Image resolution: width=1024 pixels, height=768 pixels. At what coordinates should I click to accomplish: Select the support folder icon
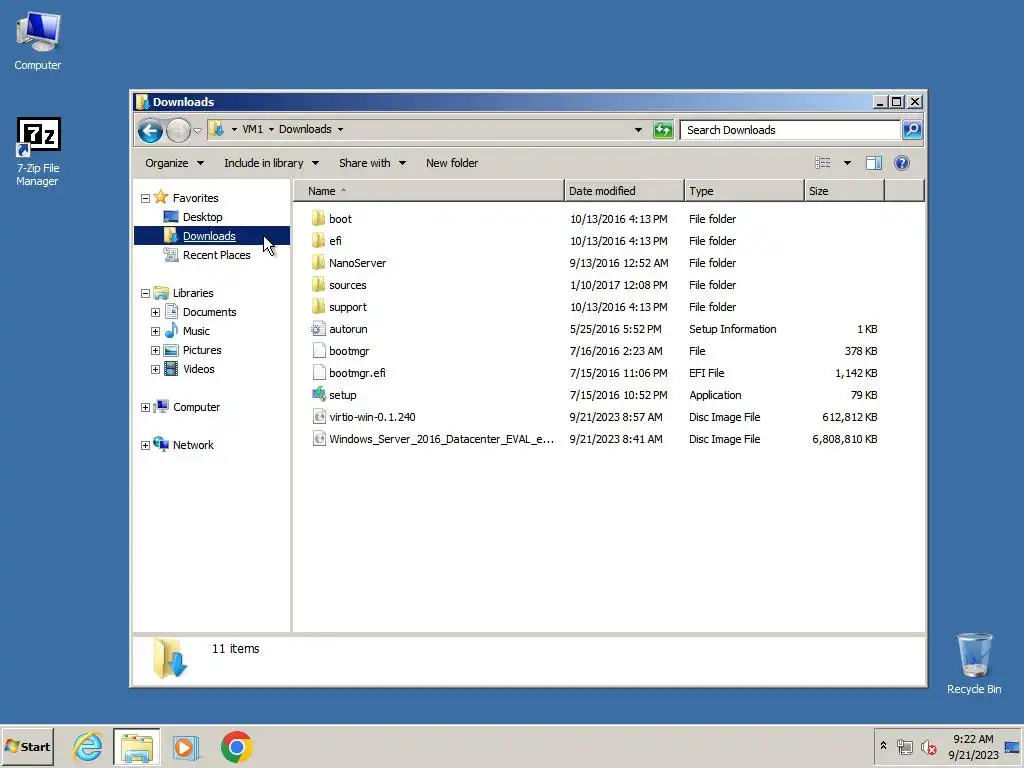click(318, 306)
